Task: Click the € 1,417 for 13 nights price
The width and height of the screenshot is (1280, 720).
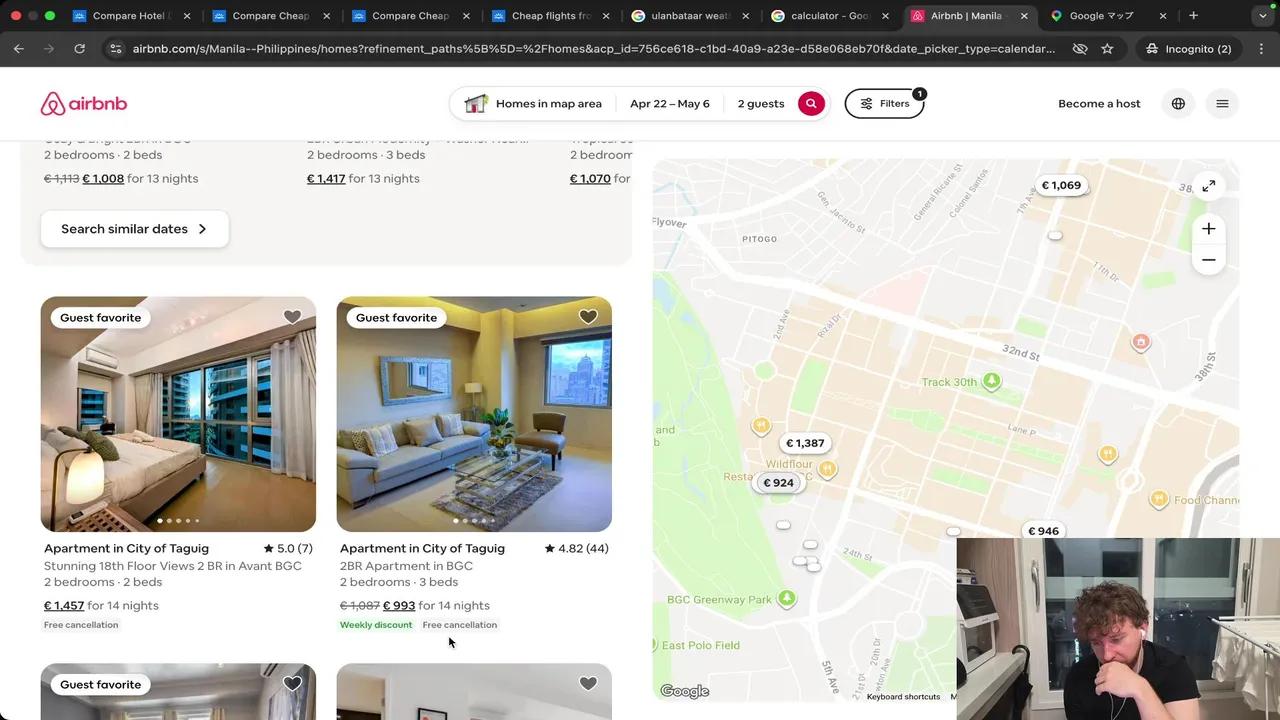Action: pos(363,178)
